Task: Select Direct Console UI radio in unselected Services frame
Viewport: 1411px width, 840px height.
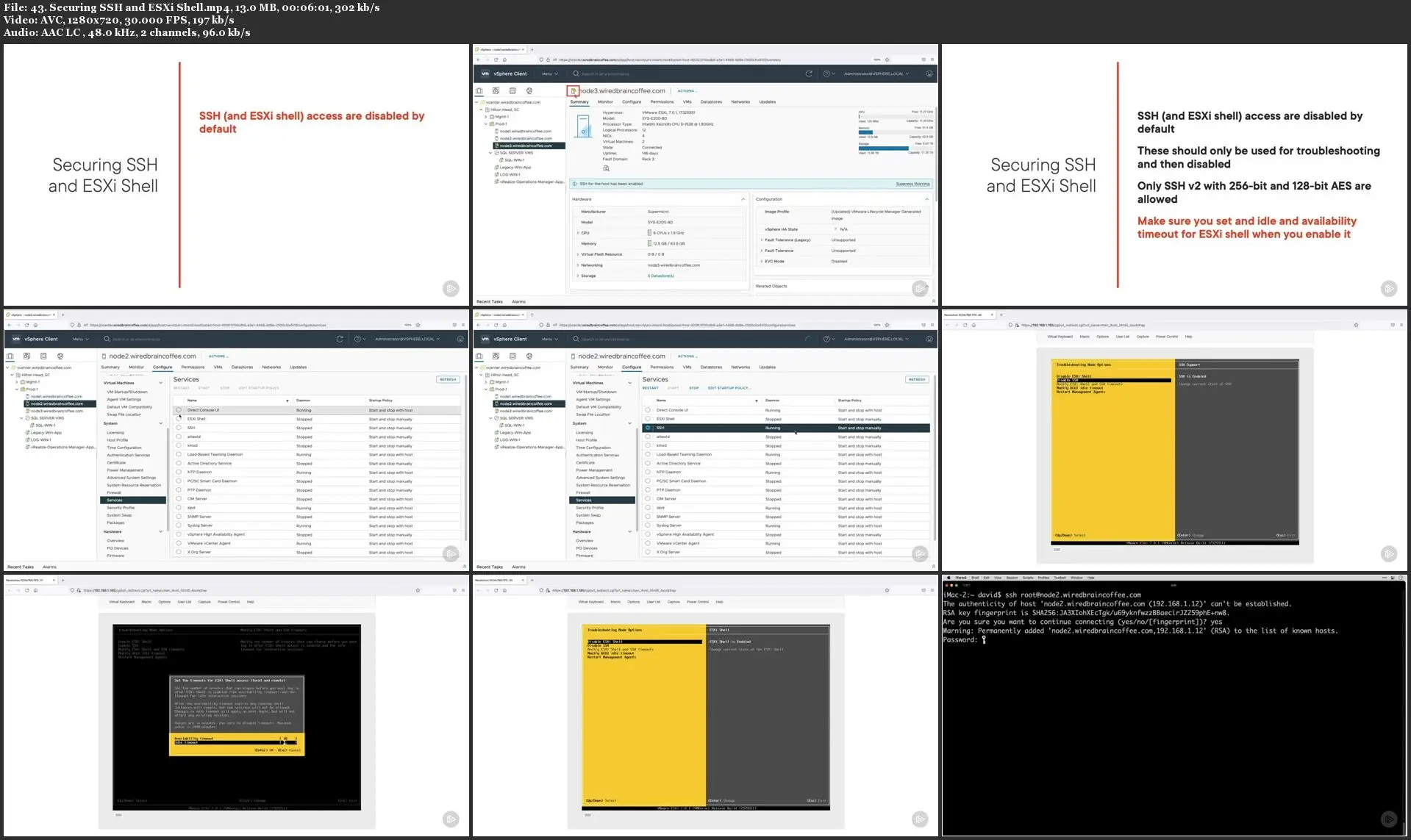Action: 179,410
